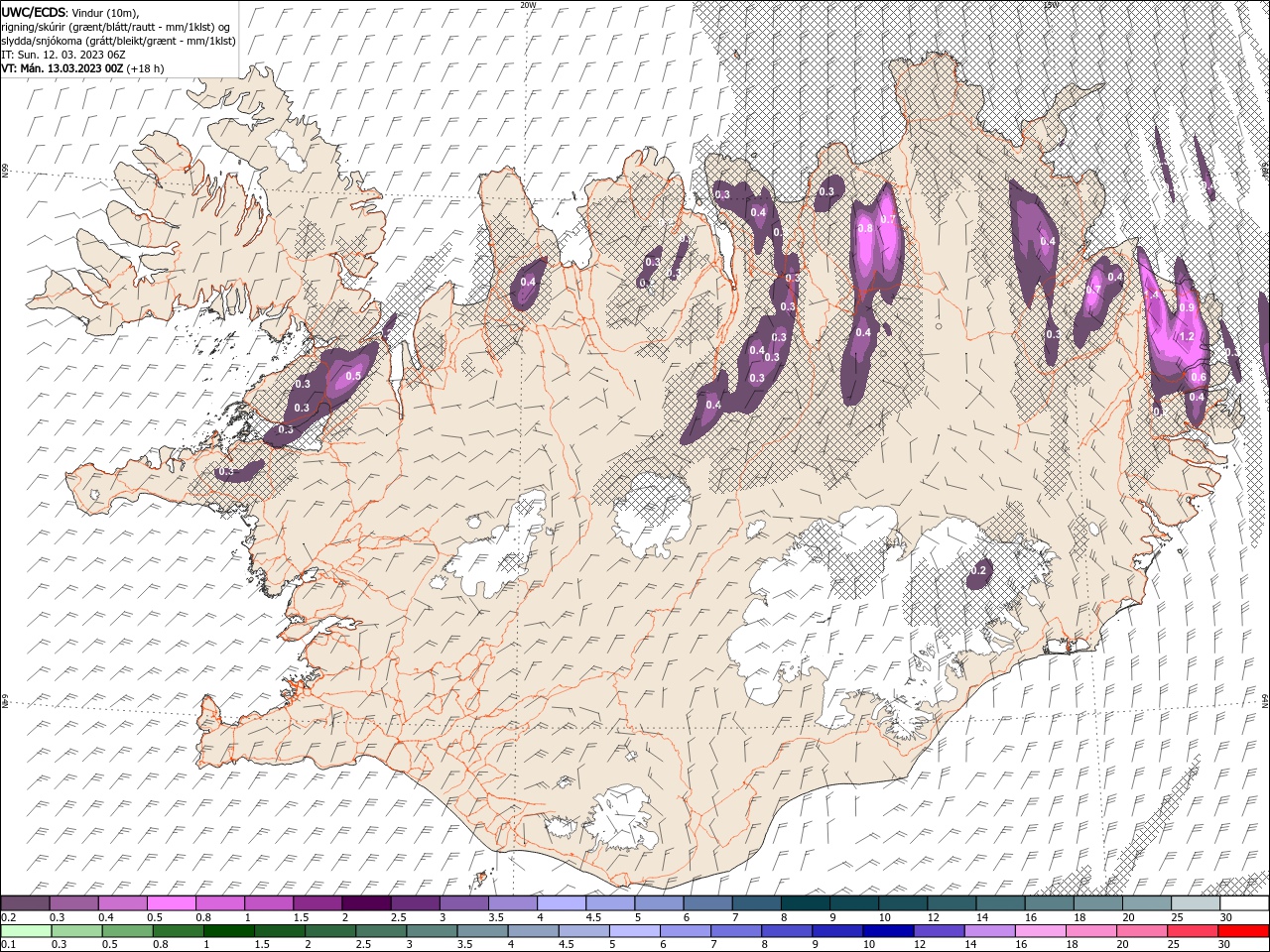Pick snow legend swatch between 1 and 1.5
This screenshot has height=952, width=1270.
click(x=269, y=903)
